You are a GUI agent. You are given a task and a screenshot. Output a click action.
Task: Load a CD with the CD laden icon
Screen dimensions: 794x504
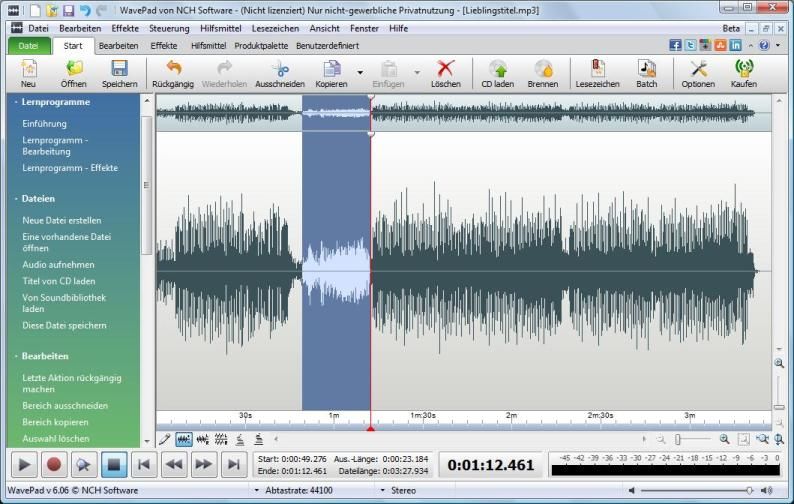(x=498, y=68)
